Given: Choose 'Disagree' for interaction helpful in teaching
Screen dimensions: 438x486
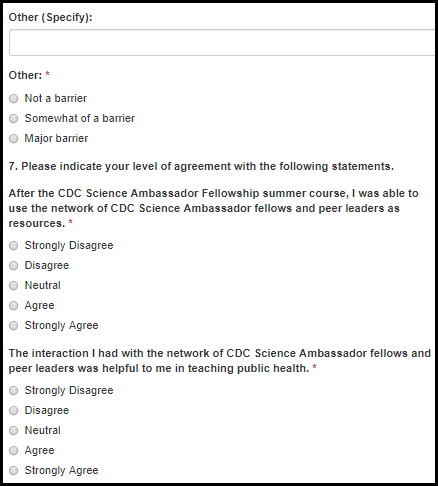Looking at the screenshot, I should pos(13,411).
